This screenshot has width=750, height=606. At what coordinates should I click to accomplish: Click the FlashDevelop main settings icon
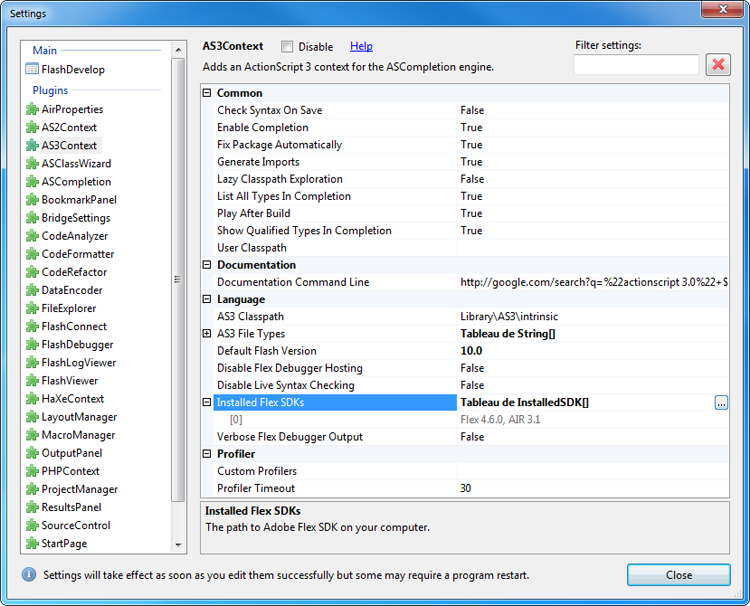point(32,70)
